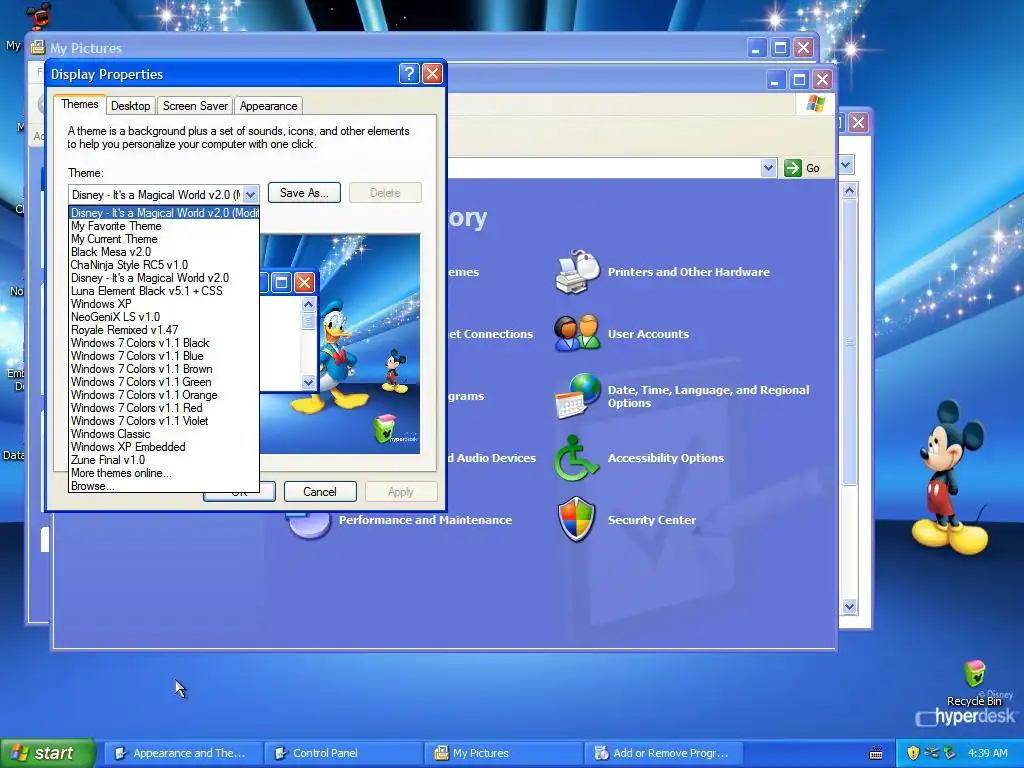Viewport: 1024px width, 768px height.
Task: Click the system clock showing 4:39 AM
Action: coord(987,753)
